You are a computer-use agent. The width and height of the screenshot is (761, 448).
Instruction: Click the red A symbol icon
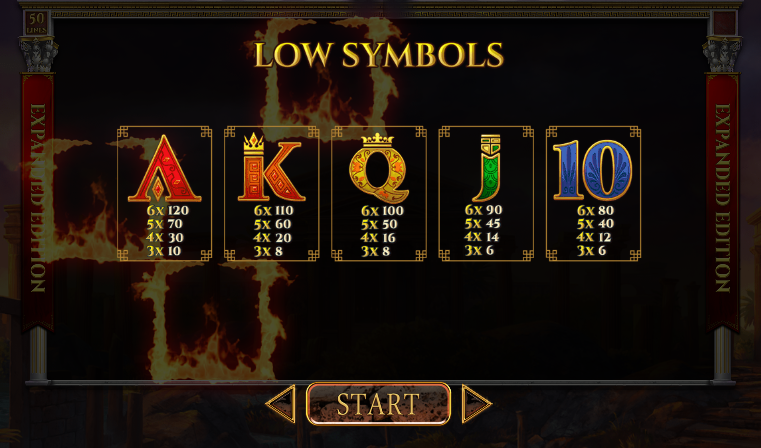pyautogui.click(x=165, y=168)
